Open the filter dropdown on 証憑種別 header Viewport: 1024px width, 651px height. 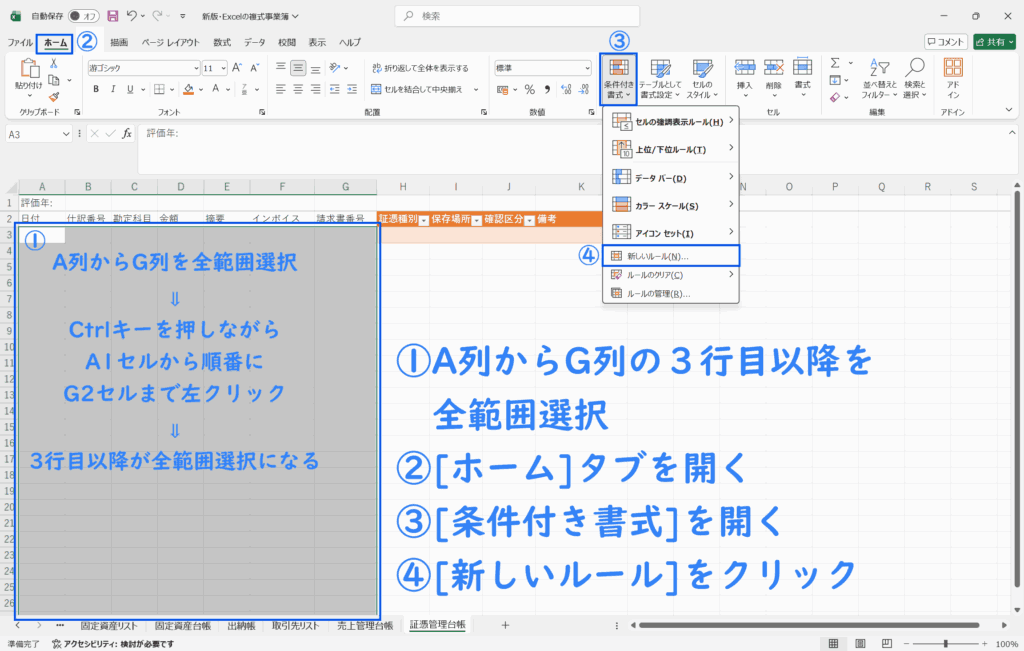pos(424,219)
